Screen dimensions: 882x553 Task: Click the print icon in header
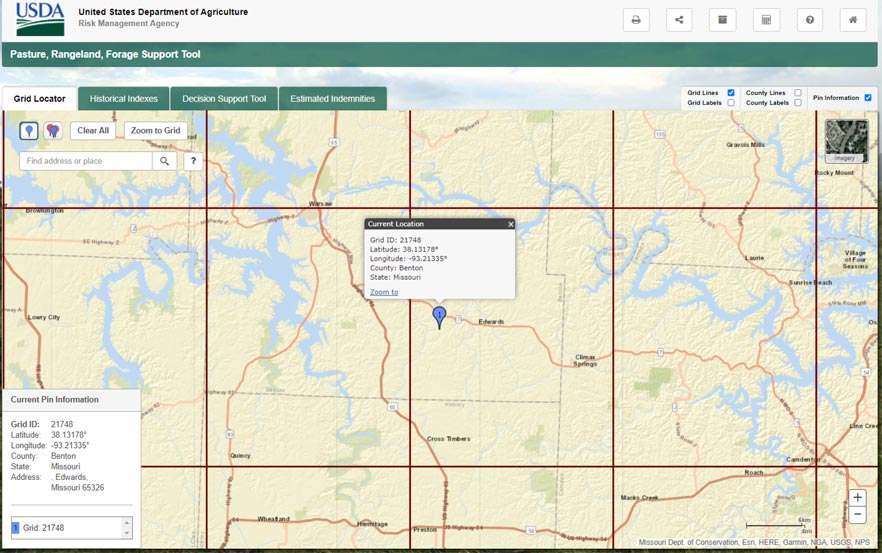(636, 20)
